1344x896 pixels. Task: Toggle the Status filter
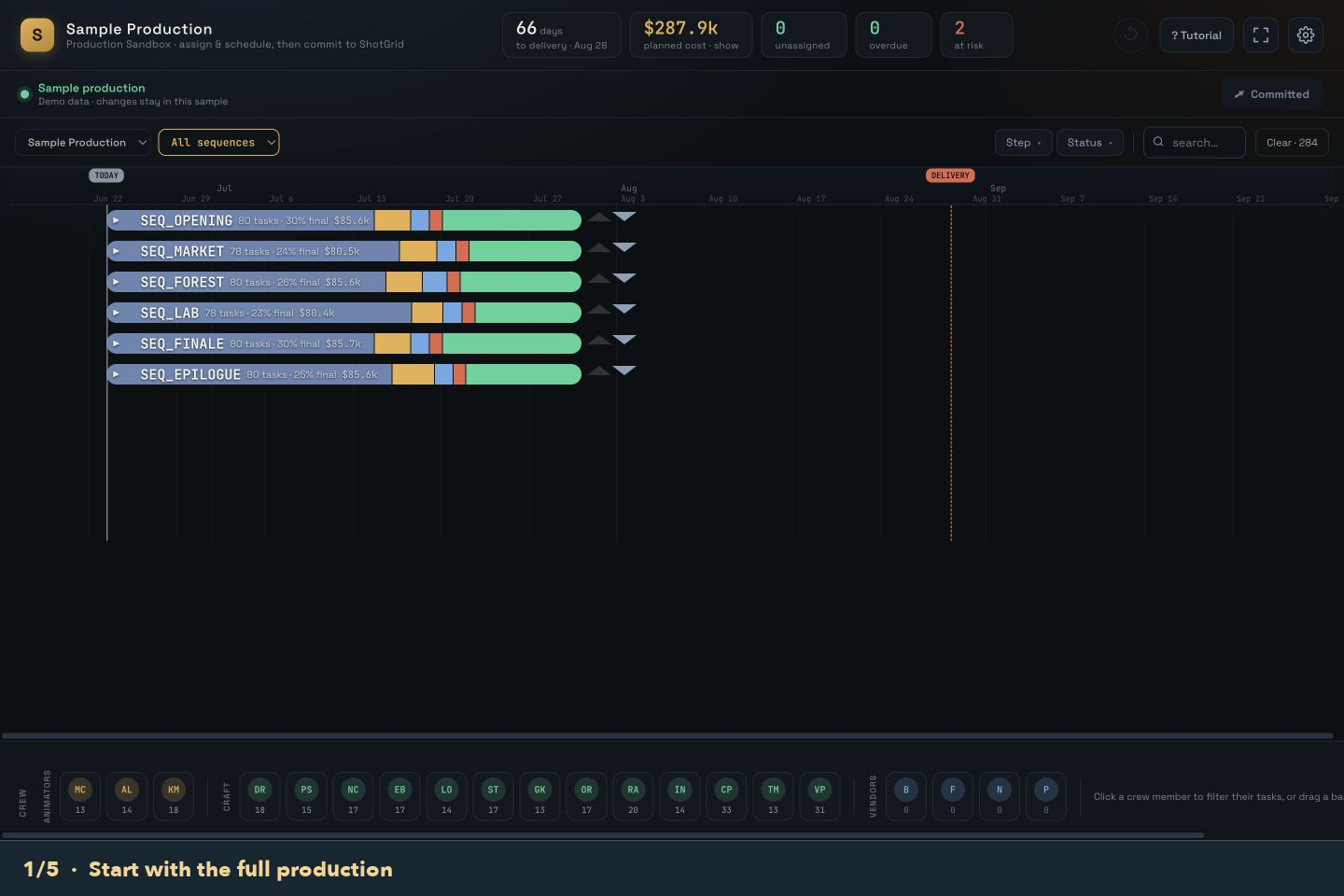(x=1090, y=143)
